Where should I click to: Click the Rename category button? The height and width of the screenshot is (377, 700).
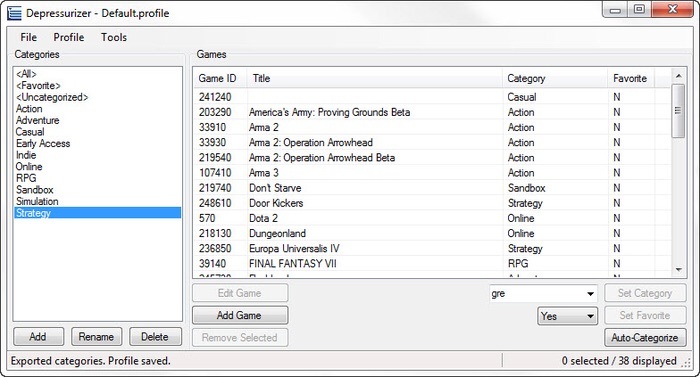(x=96, y=337)
